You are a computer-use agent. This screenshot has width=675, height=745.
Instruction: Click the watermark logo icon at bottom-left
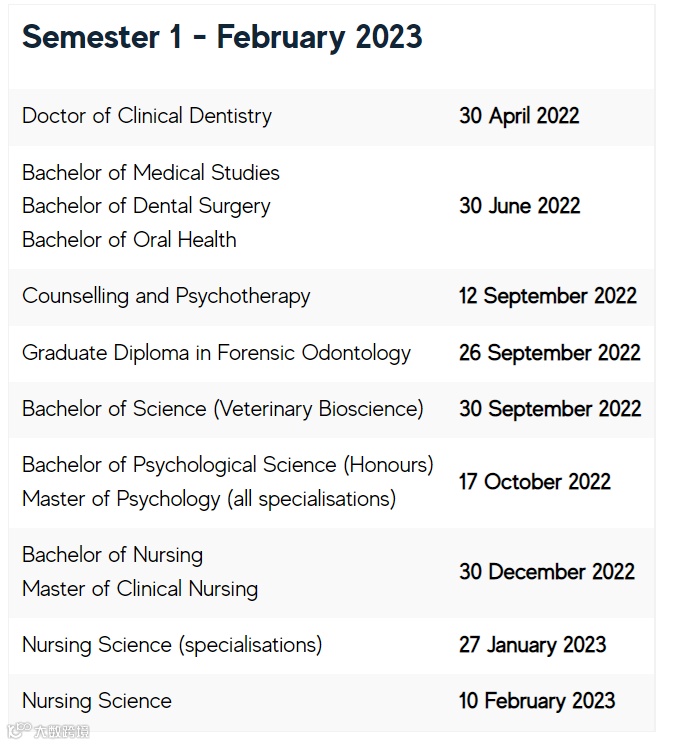click(x=19, y=730)
